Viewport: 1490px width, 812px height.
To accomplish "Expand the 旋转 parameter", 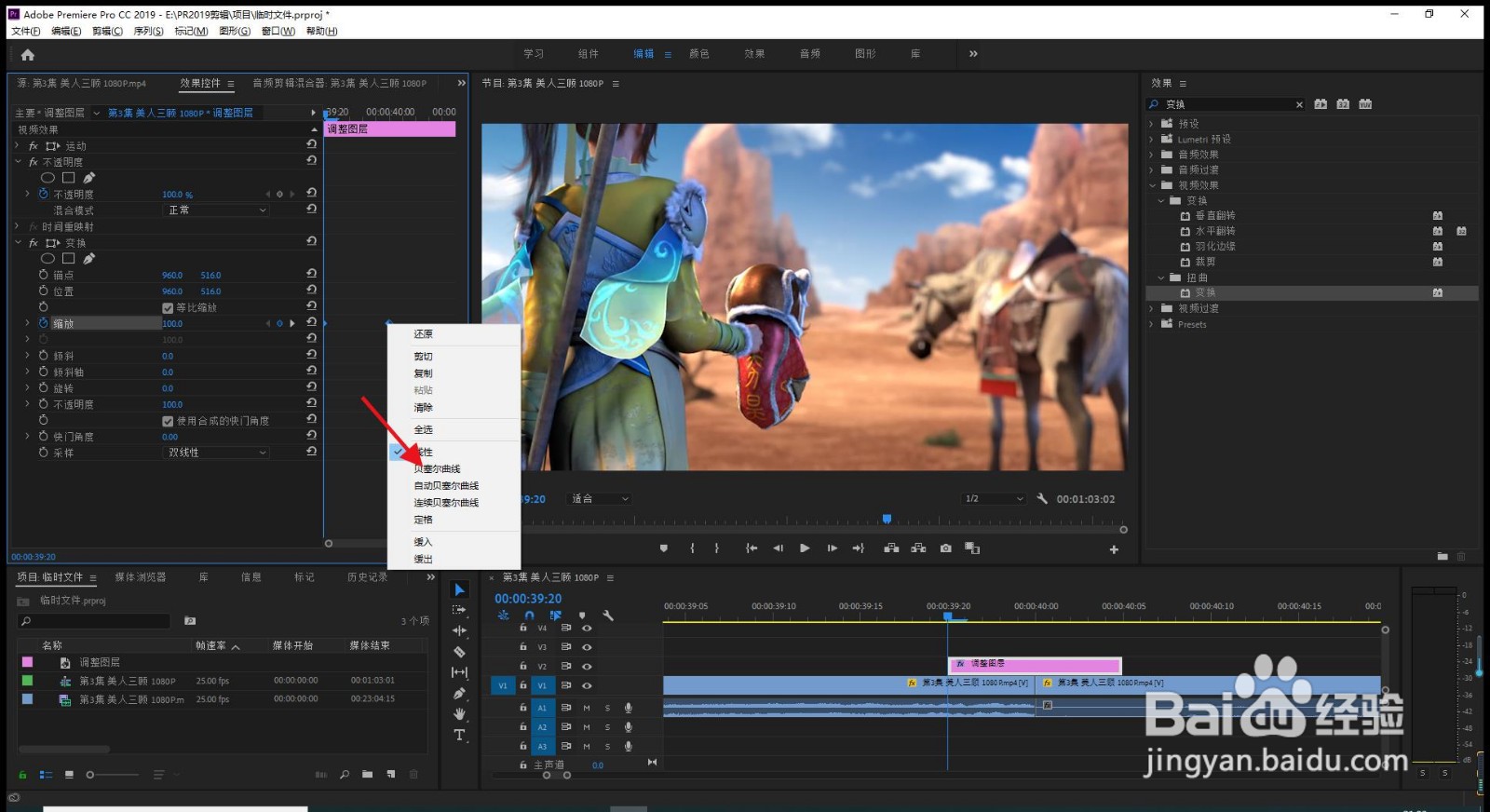I will (27, 388).
